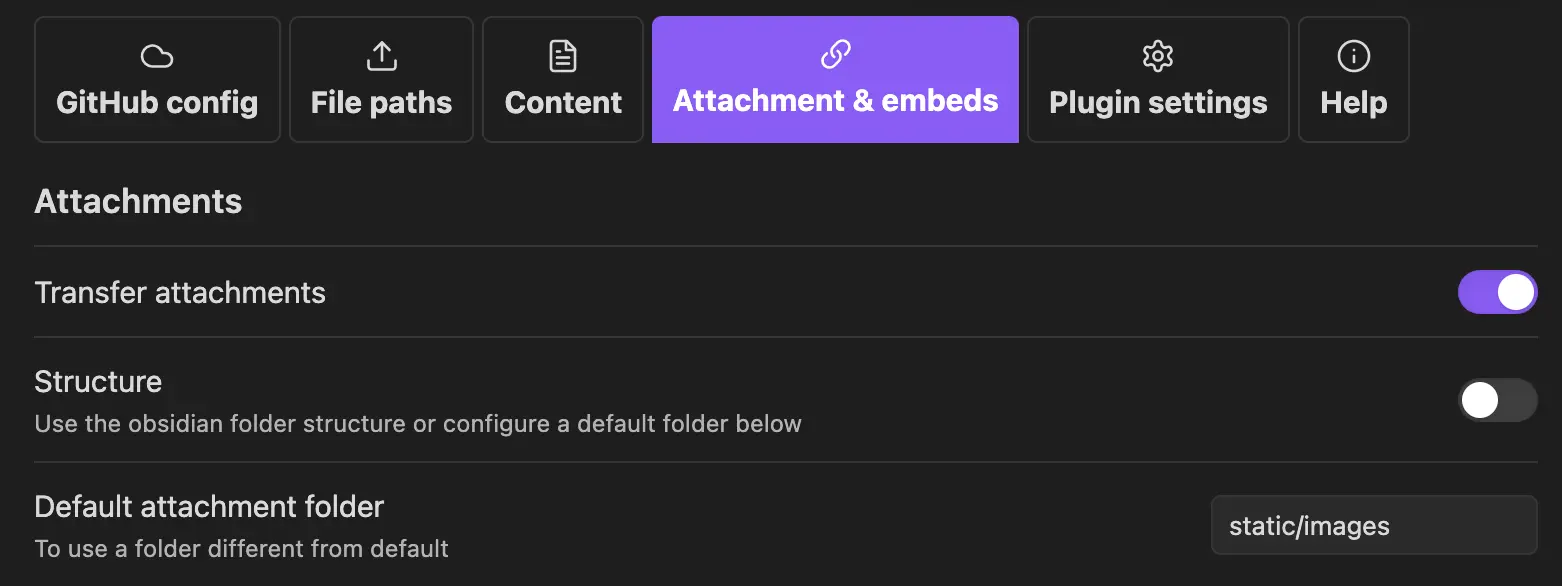Viewport: 1562px width, 586px height.
Task: Click the Structure setting name
Action: [x=98, y=381]
